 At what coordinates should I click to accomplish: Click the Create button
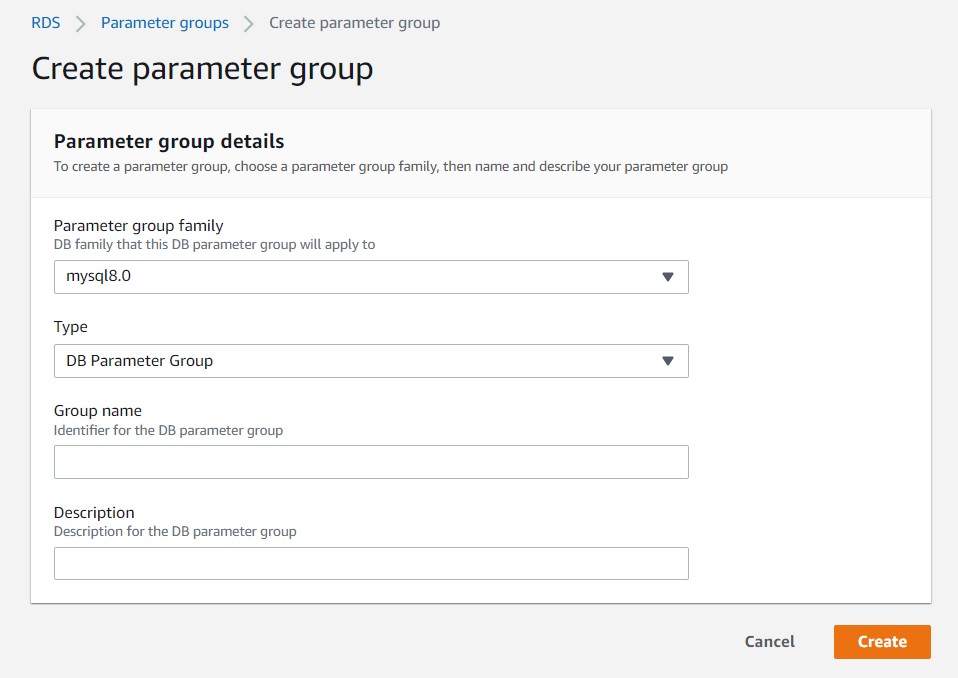click(x=881, y=641)
